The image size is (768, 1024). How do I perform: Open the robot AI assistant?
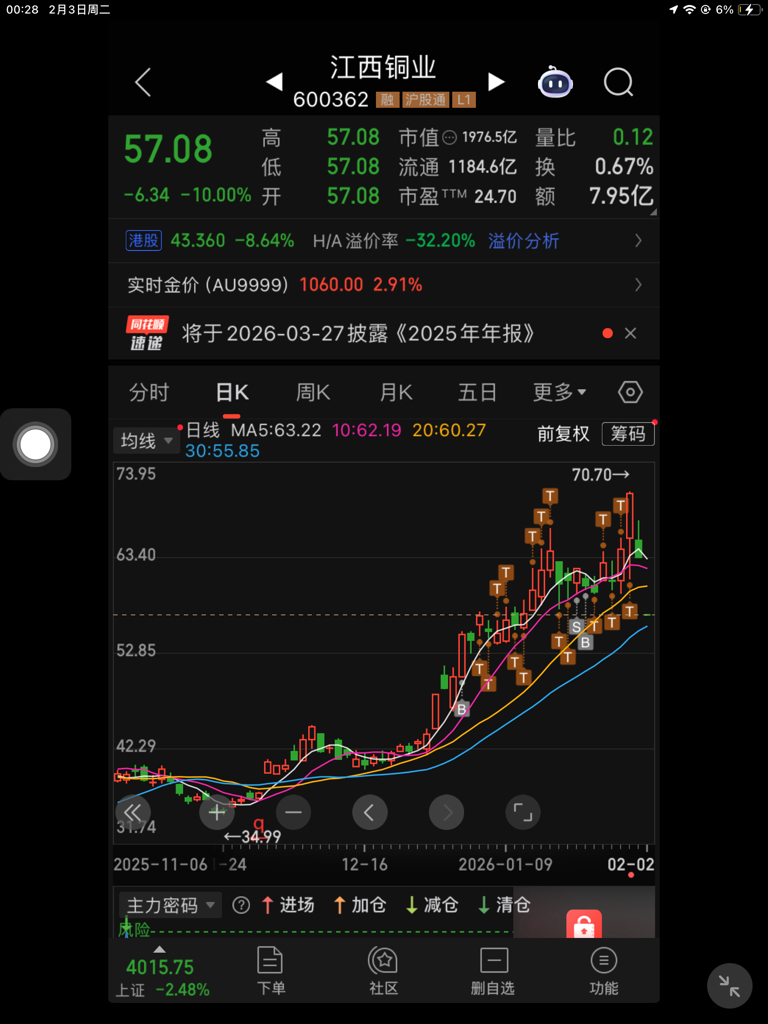point(555,82)
